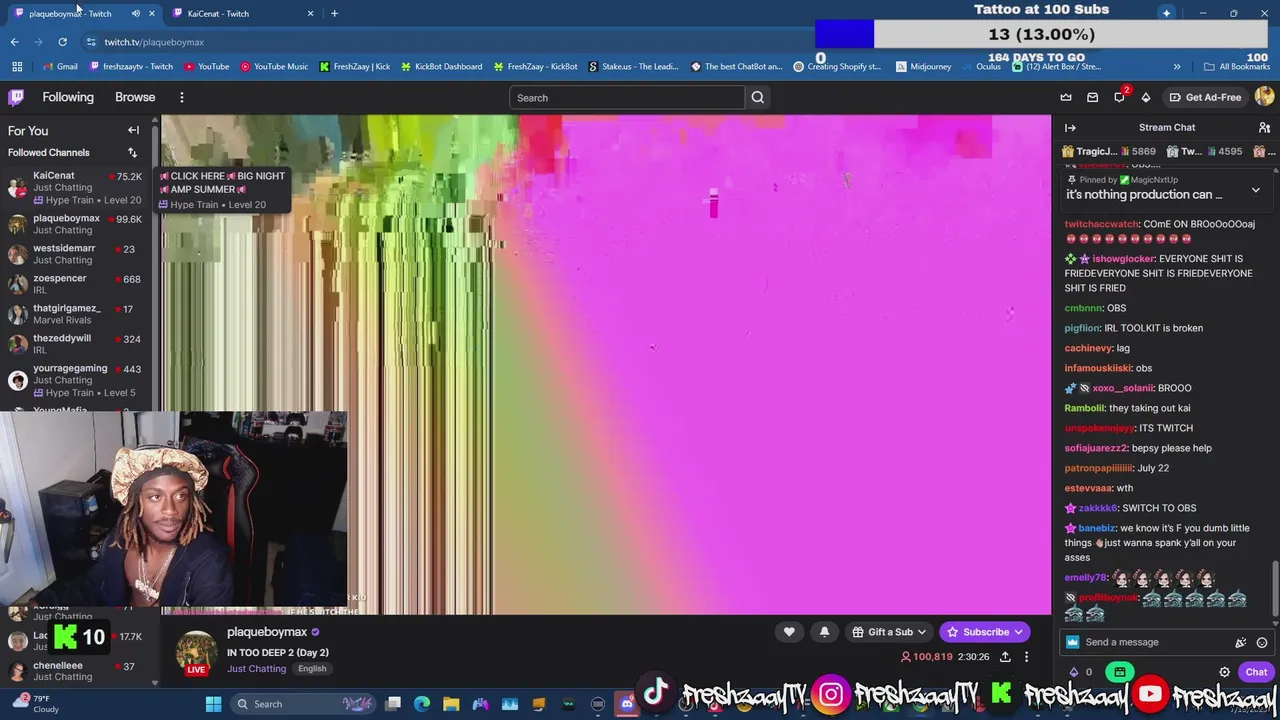Open emote picker in chat box

pos(1262,642)
